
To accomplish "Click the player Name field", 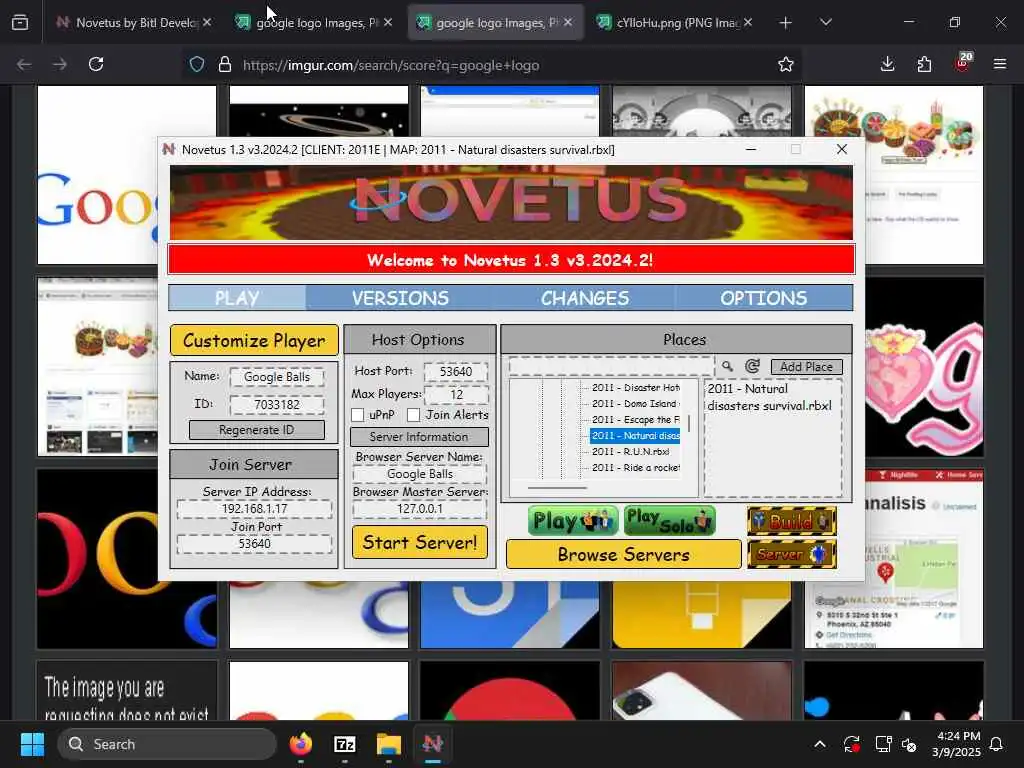I will 277,377.
